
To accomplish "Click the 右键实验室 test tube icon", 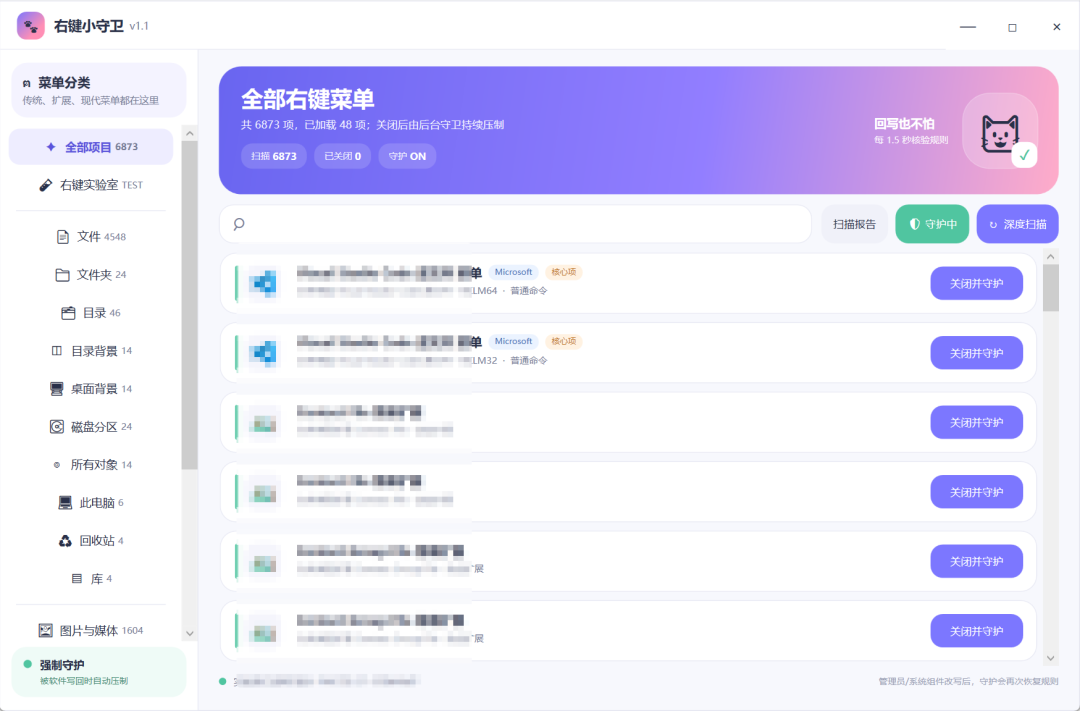I will (x=45, y=185).
